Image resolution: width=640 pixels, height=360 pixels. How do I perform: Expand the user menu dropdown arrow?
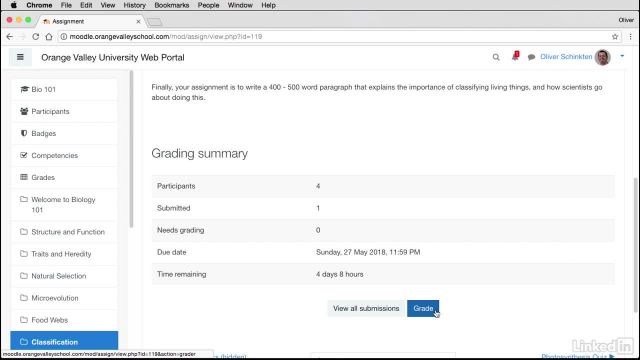click(622, 56)
